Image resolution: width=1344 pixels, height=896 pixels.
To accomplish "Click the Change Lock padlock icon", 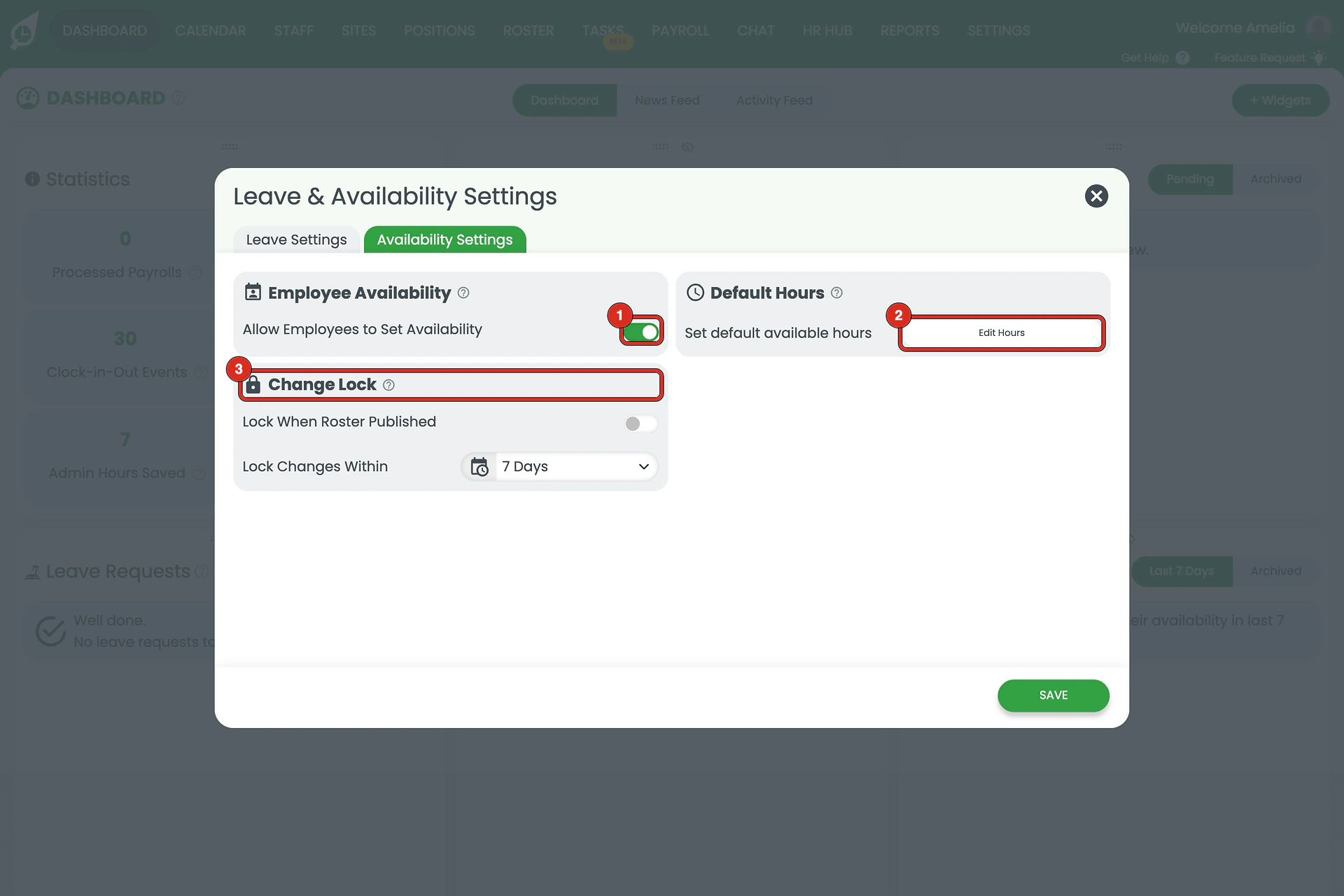I will pyautogui.click(x=253, y=384).
